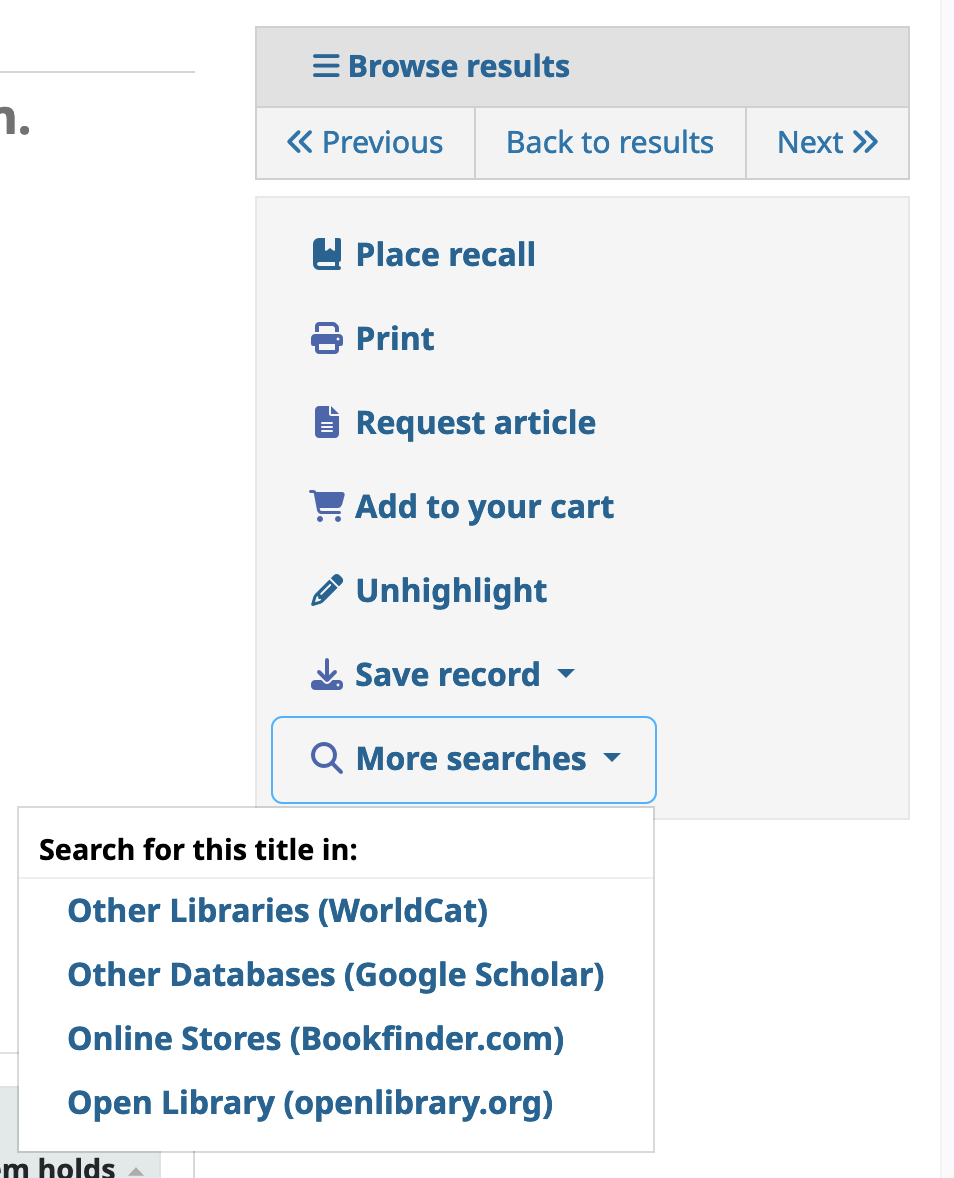Go to the Next result
The width and height of the screenshot is (954, 1178).
827,143
